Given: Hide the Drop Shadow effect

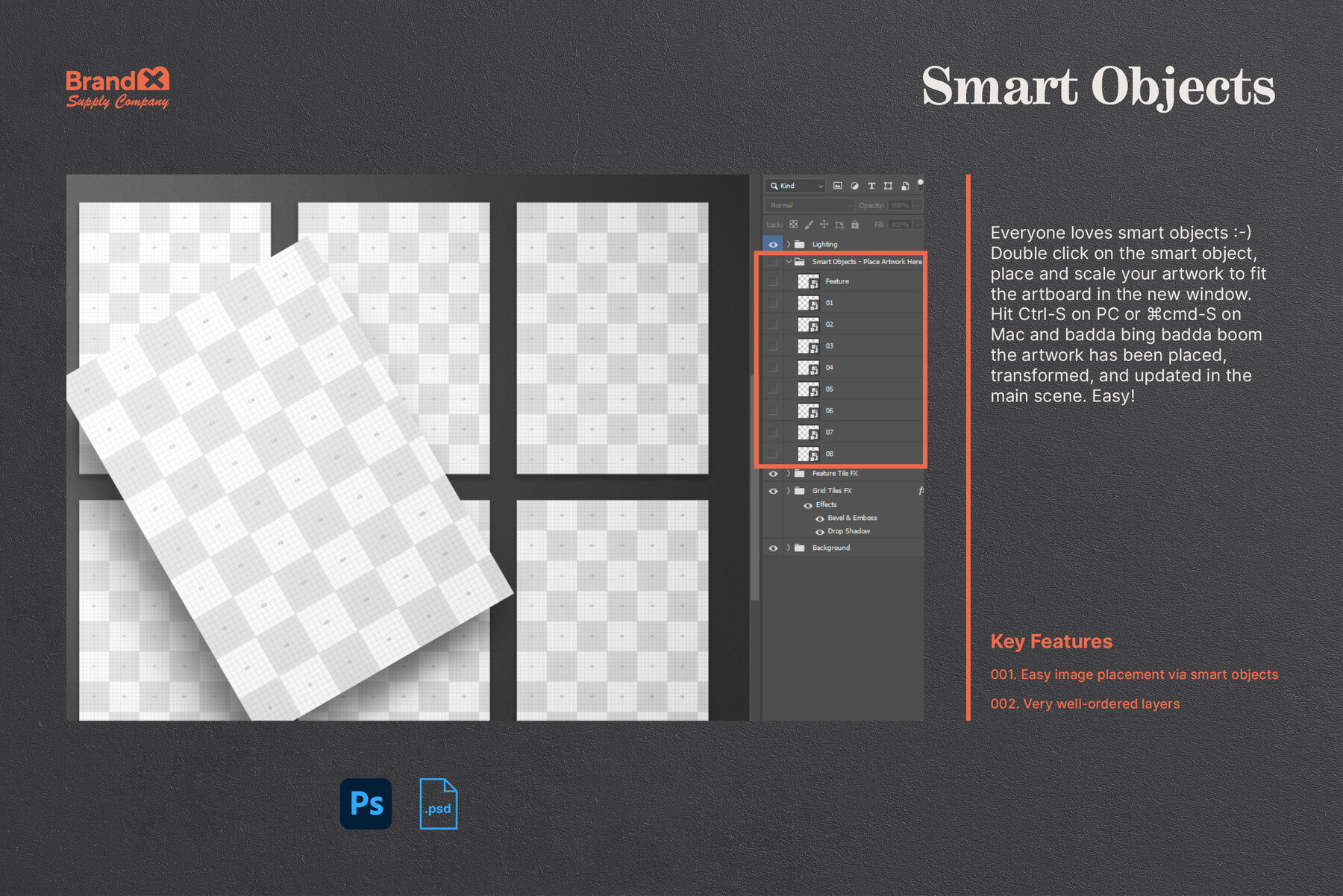Looking at the screenshot, I should pos(820,531).
